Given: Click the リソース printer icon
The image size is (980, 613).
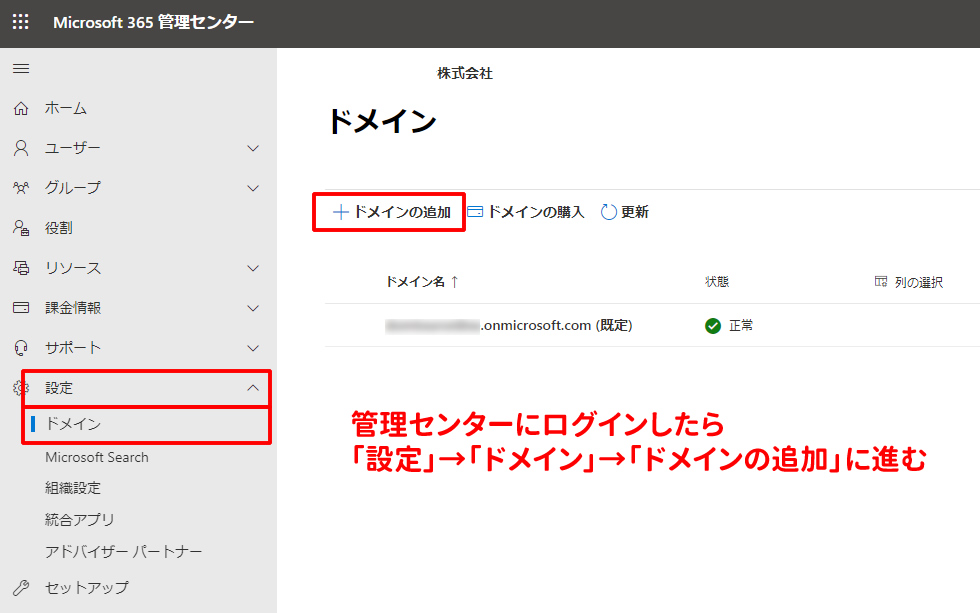Looking at the screenshot, I should (21, 267).
